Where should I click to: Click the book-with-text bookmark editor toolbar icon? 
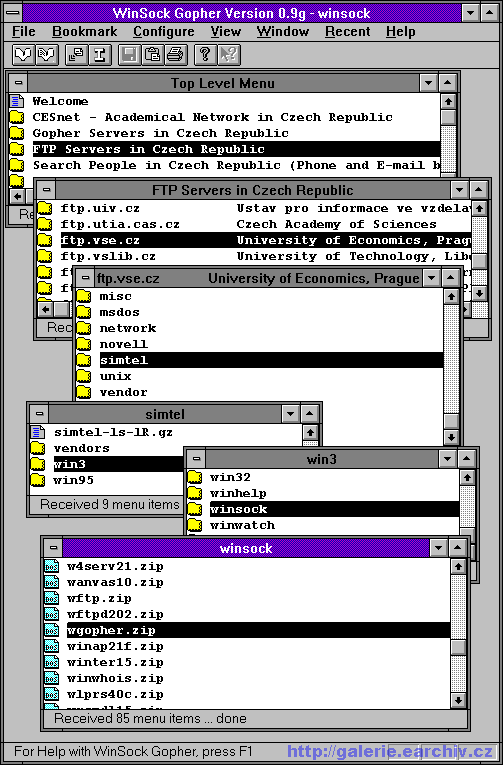pyautogui.click(x=46, y=55)
